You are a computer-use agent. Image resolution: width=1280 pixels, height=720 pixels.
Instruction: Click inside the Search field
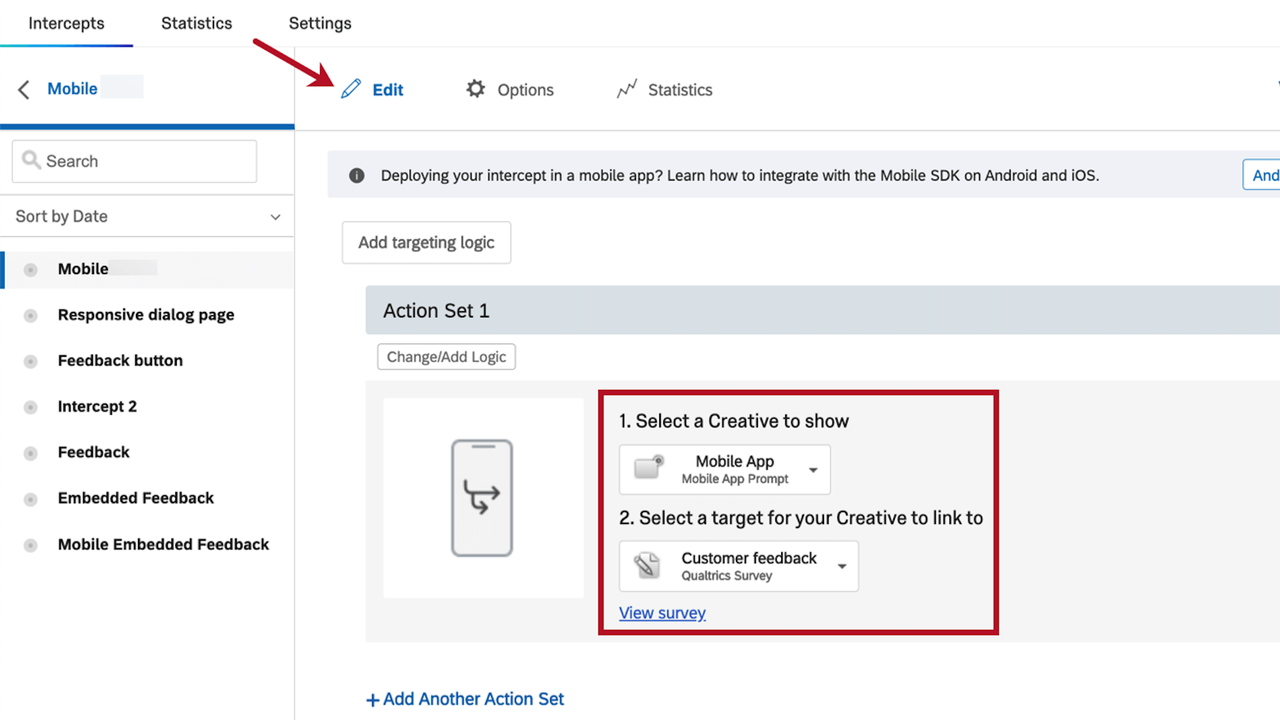click(x=134, y=161)
